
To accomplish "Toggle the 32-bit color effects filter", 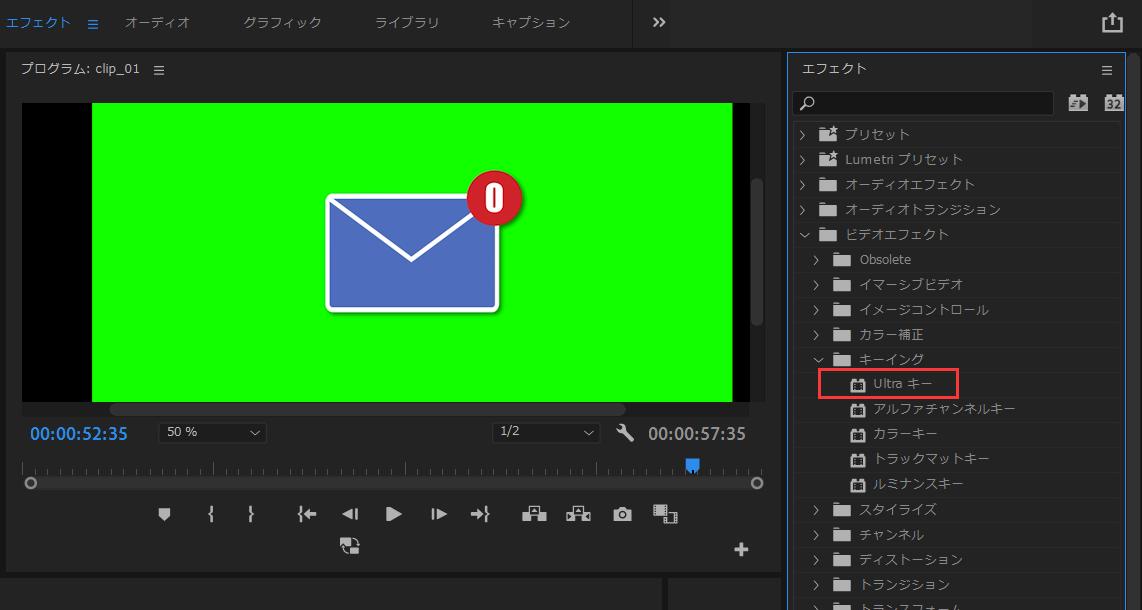I will 1113,102.
